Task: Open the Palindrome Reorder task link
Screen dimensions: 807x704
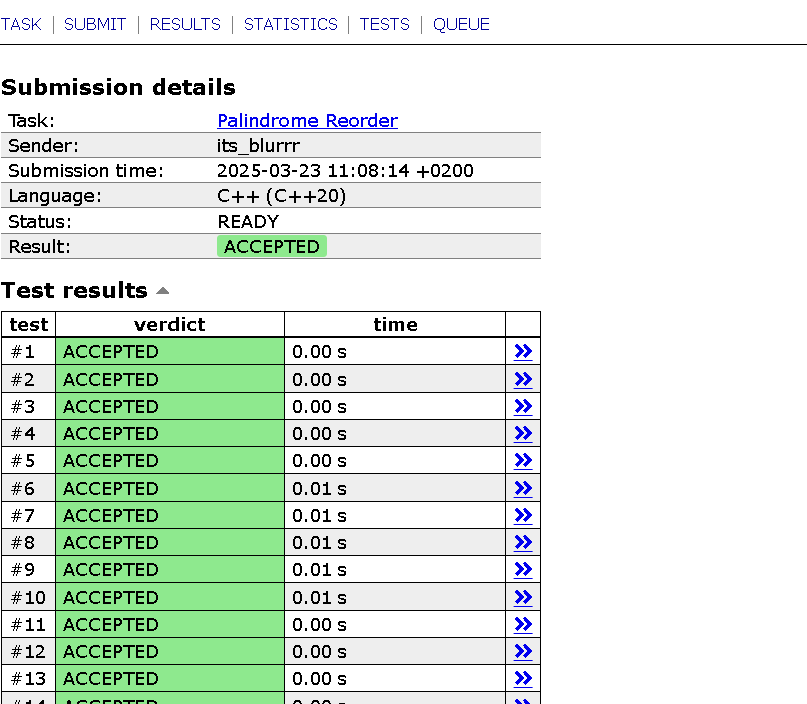Action: 307,120
